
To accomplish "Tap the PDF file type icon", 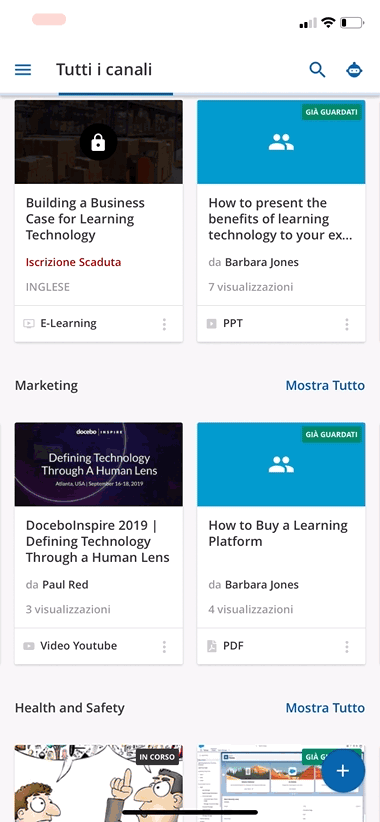I will coord(212,646).
